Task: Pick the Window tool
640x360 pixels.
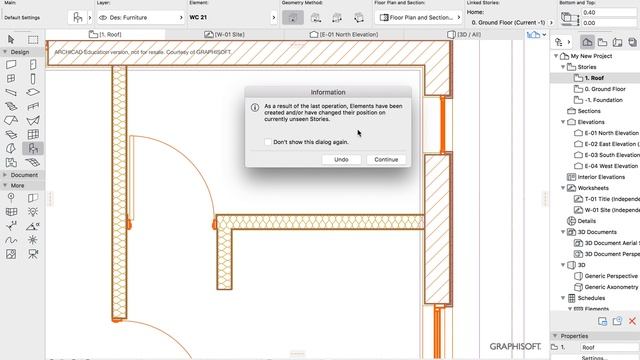Action: (x=11, y=78)
